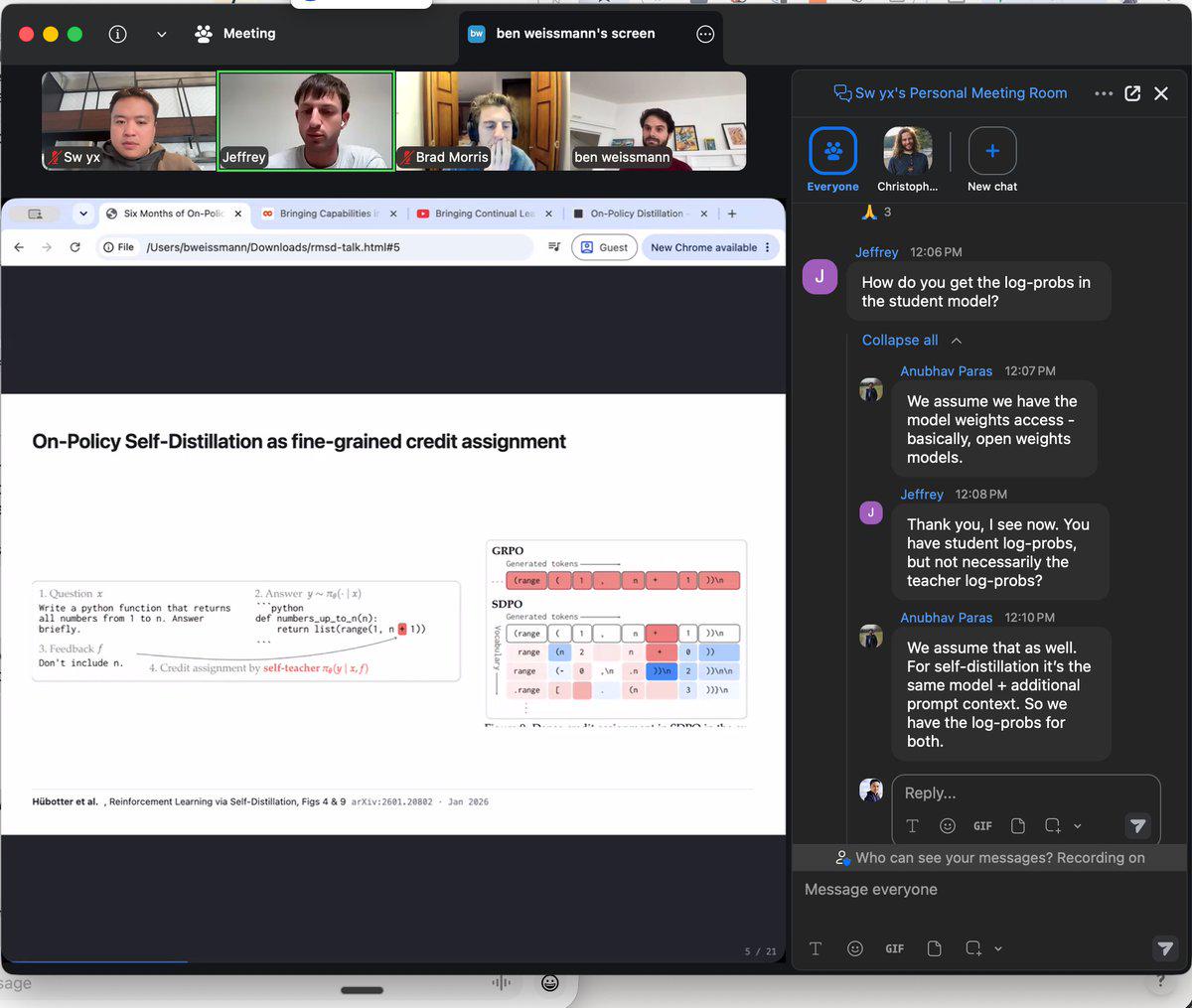Image resolution: width=1192 pixels, height=1008 pixels.
Task: Select ben weissmann video thumbnail
Action: [x=659, y=120]
